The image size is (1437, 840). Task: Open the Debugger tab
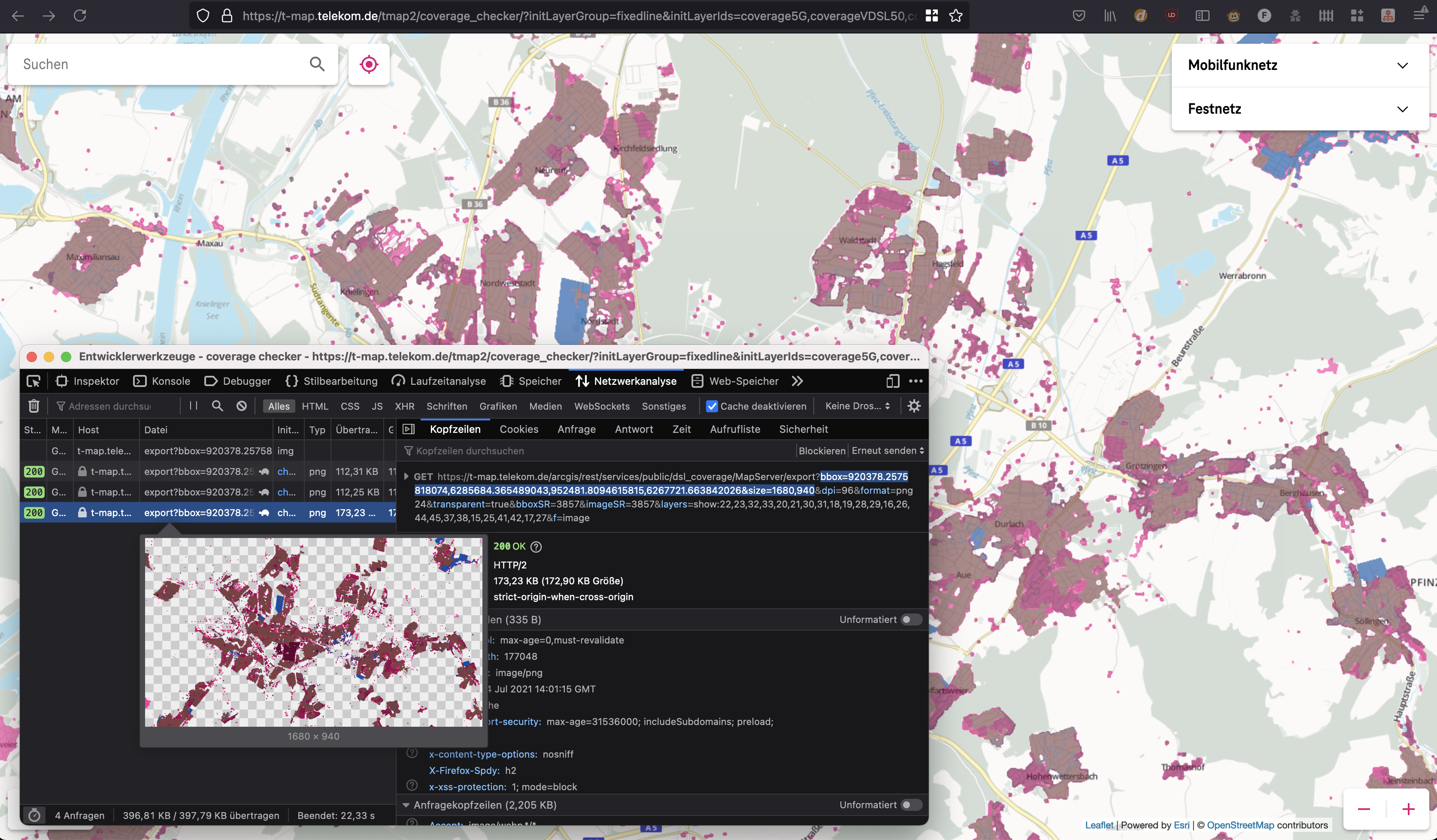[238, 381]
